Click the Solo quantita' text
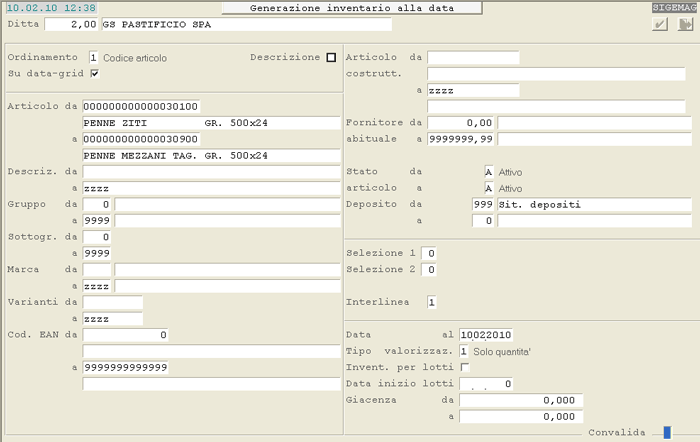Screen dimensions: 700x442 pyautogui.click(x=502, y=352)
